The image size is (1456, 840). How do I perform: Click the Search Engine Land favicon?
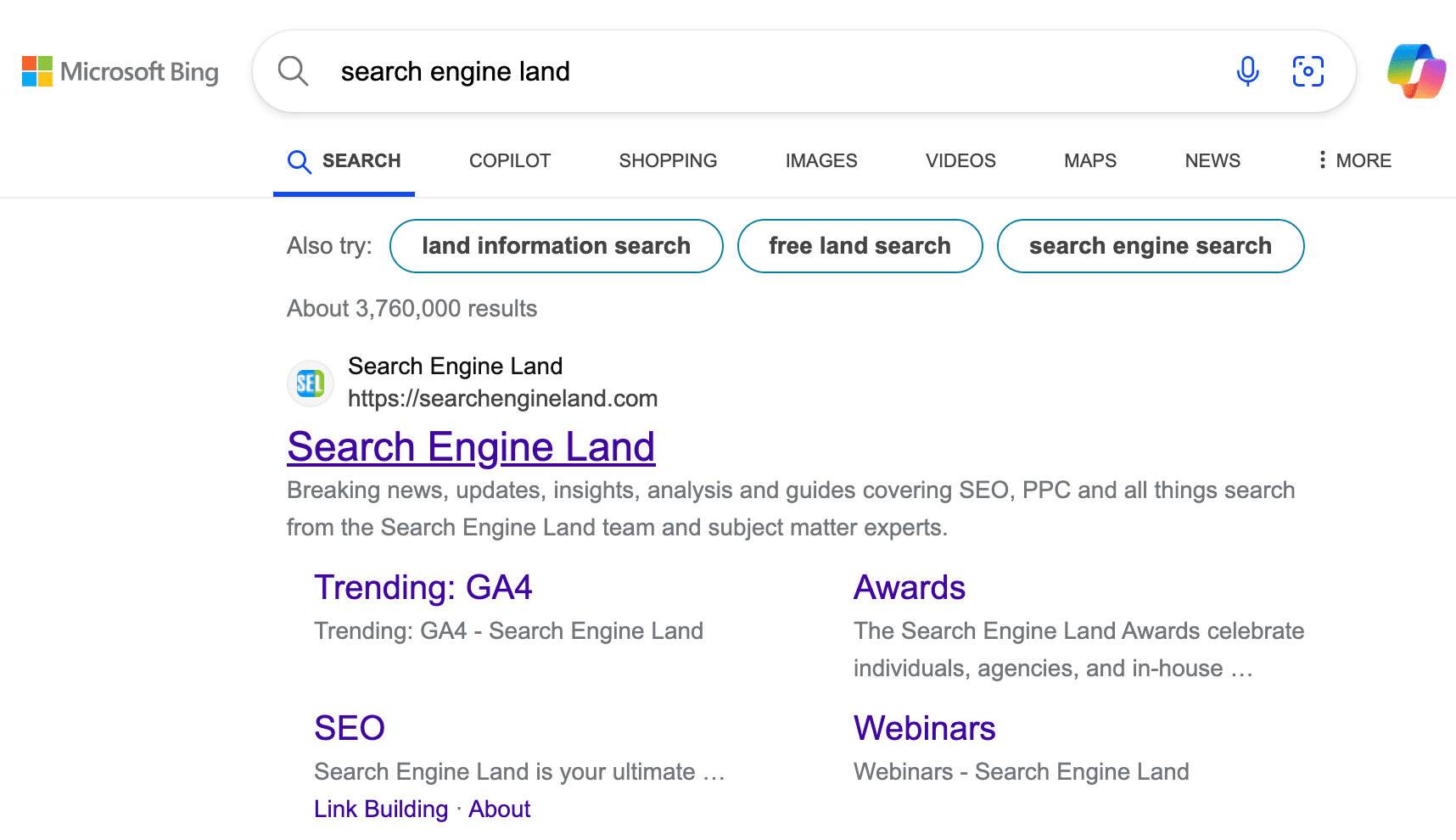(x=311, y=384)
